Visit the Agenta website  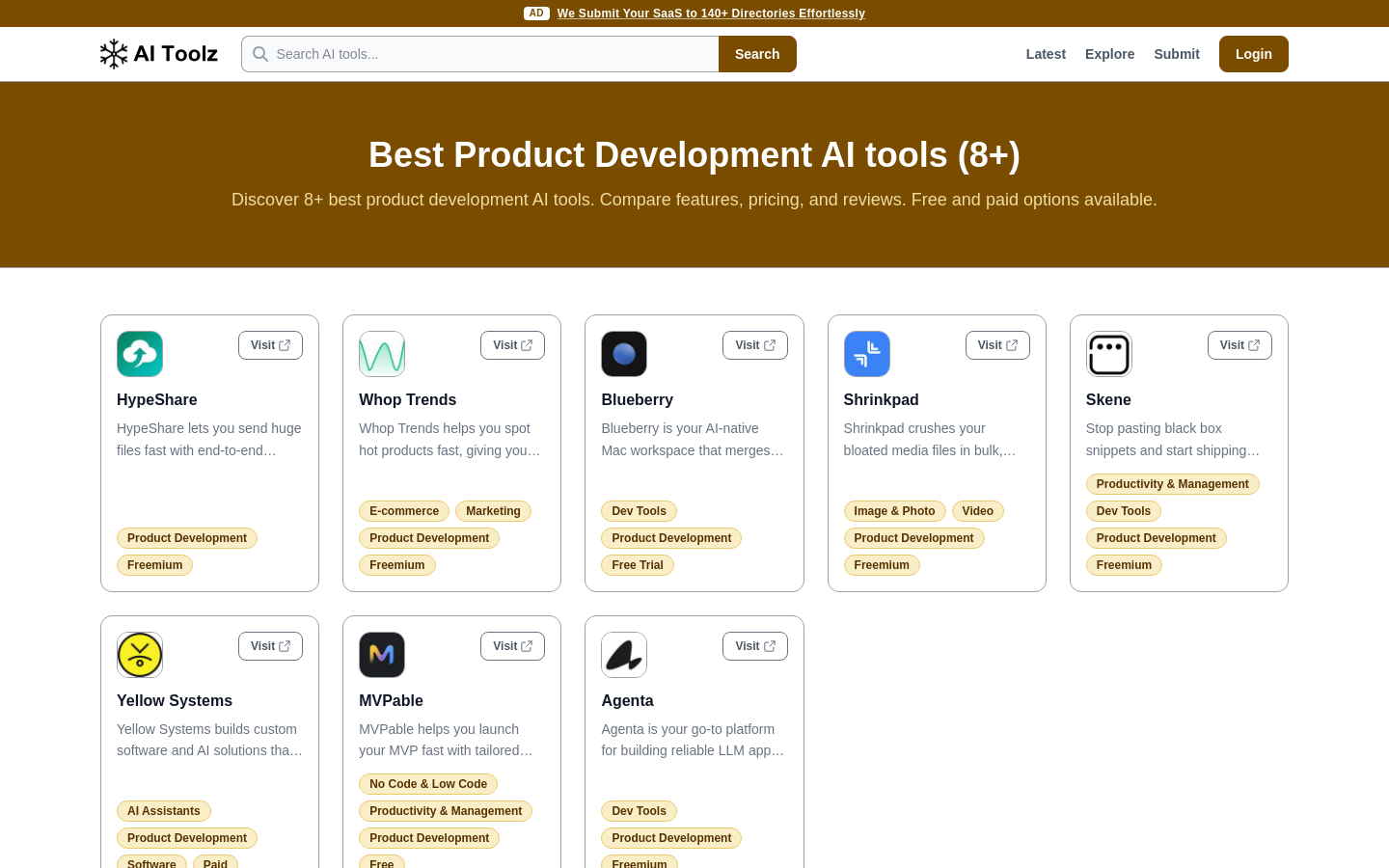tap(755, 646)
